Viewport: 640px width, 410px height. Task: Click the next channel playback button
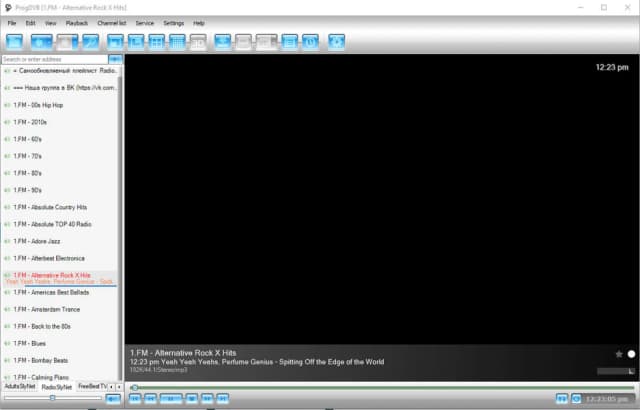(222, 399)
